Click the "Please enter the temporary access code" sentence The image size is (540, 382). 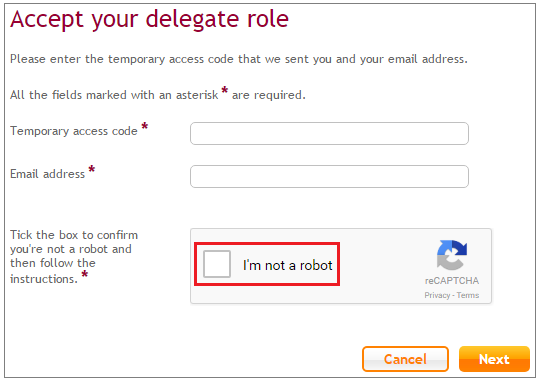pyautogui.click(x=239, y=59)
